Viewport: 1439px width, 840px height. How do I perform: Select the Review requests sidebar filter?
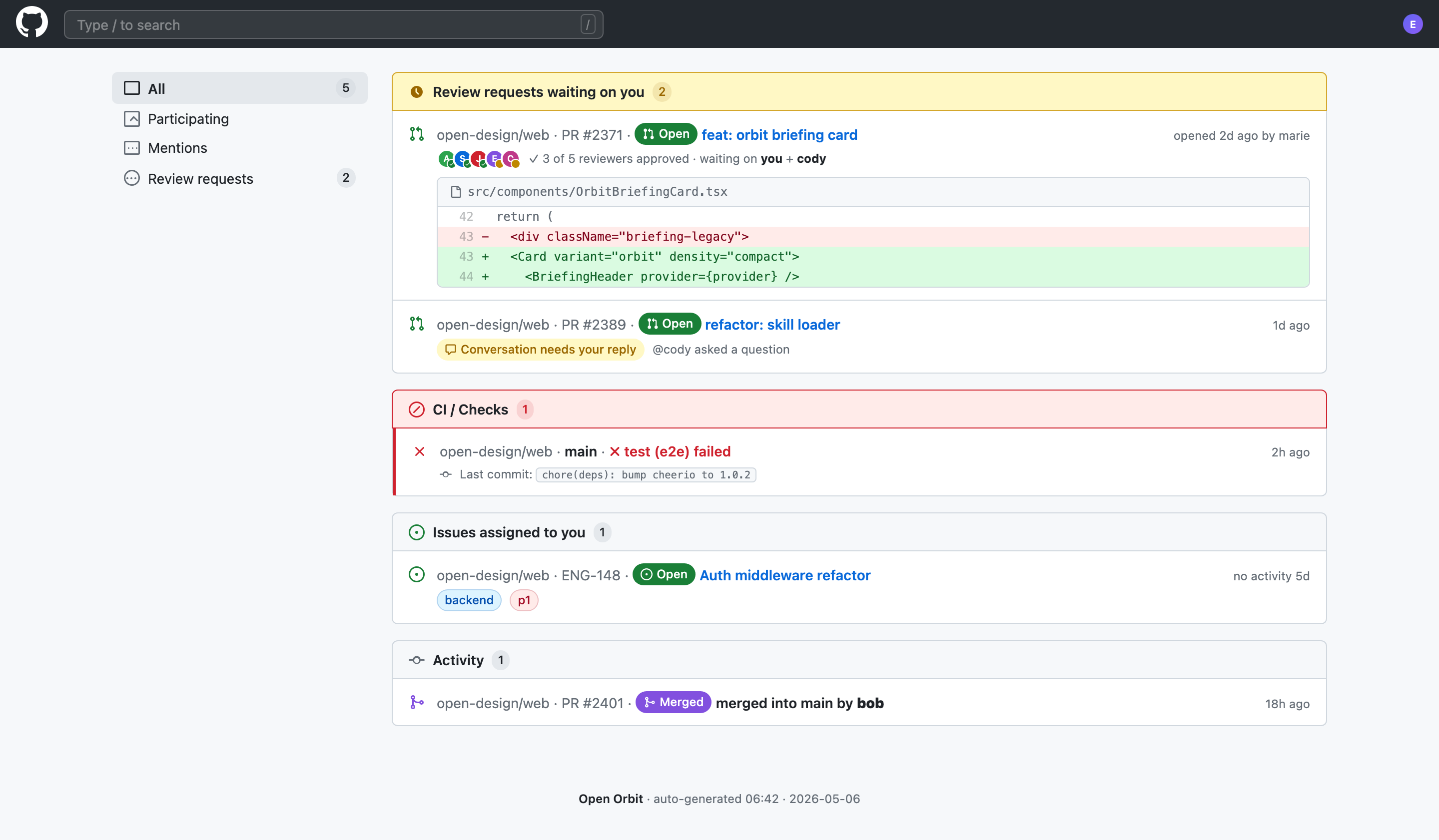239,179
